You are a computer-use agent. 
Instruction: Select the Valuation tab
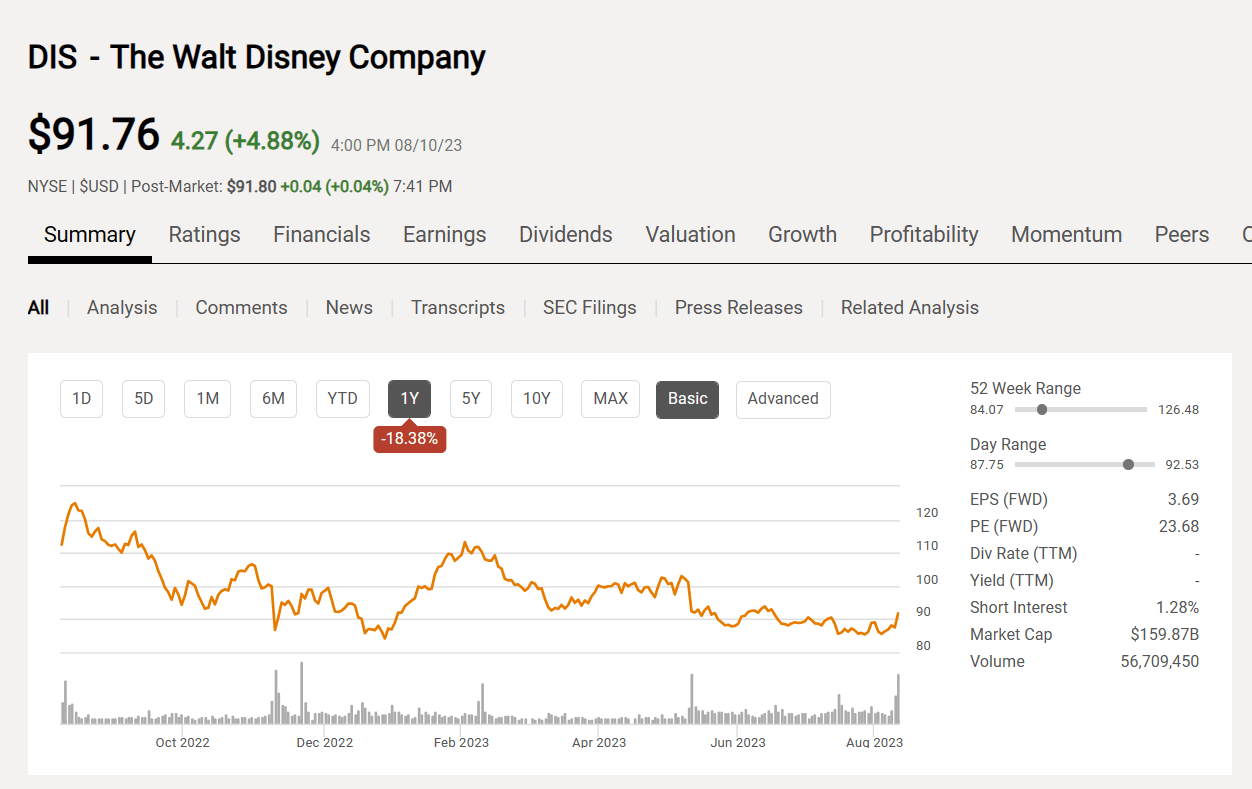[x=690, y=235]
